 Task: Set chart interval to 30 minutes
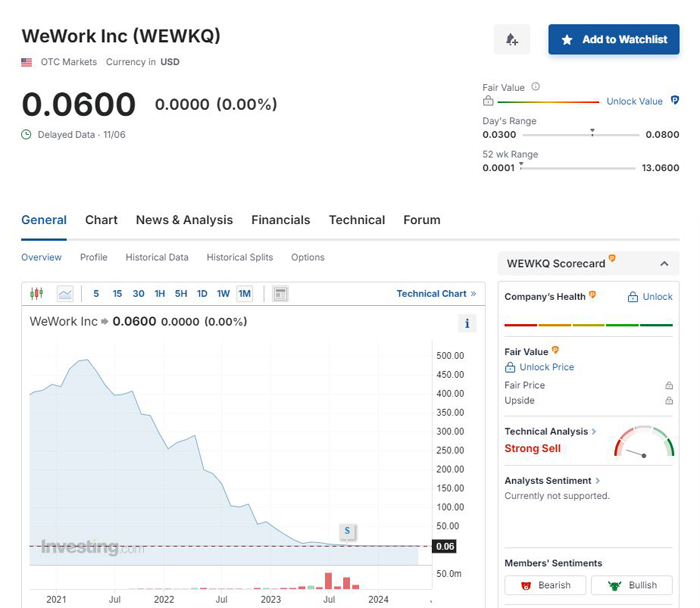click(138, 294)
